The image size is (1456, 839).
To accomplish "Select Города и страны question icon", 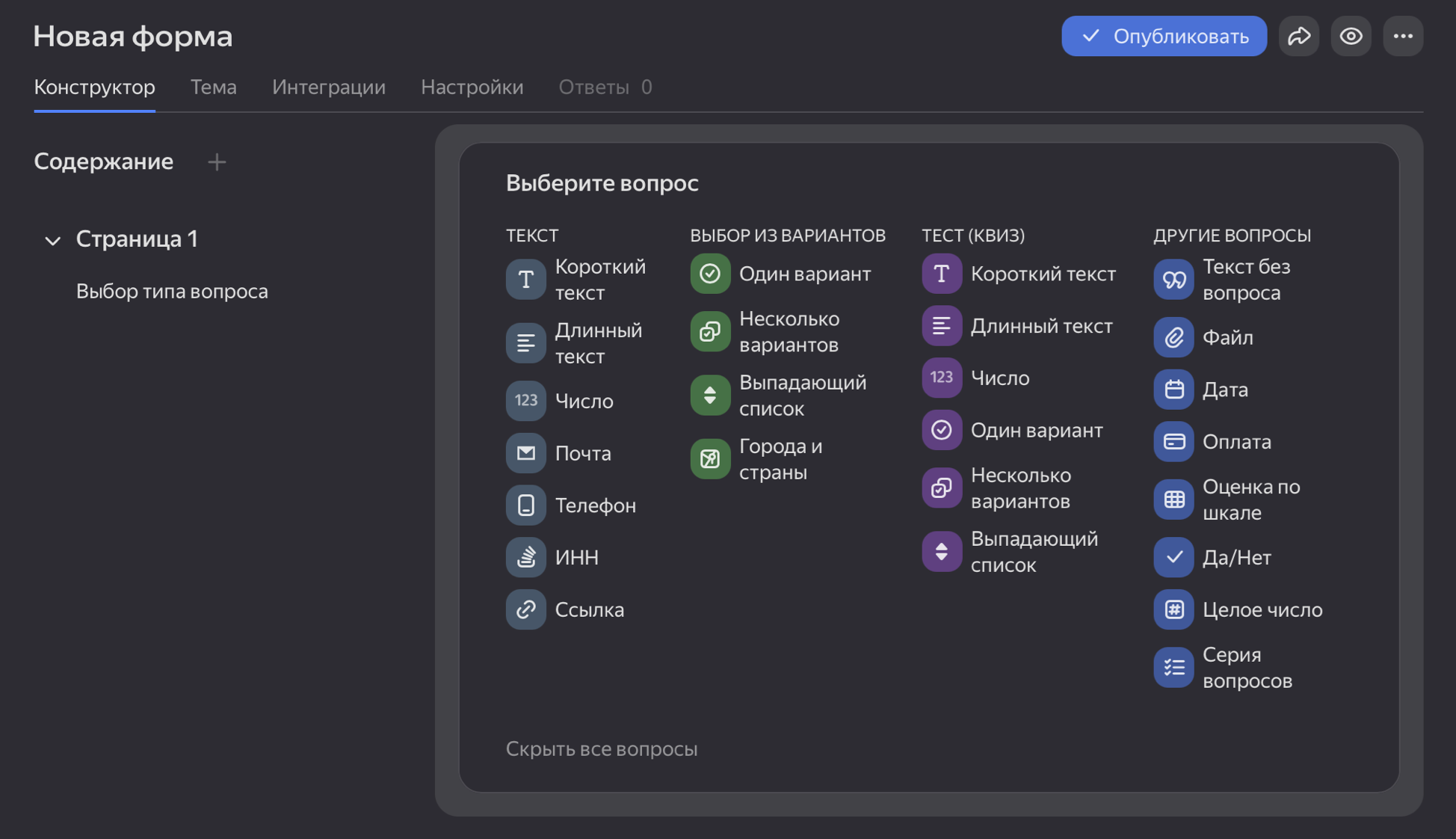I will pyautogui.click(x=709, y=459).
